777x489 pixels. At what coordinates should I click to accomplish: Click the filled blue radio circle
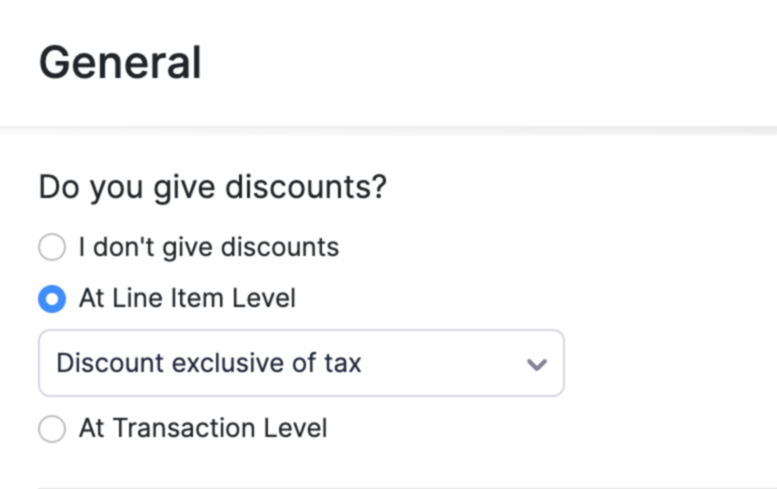[52, 298]
